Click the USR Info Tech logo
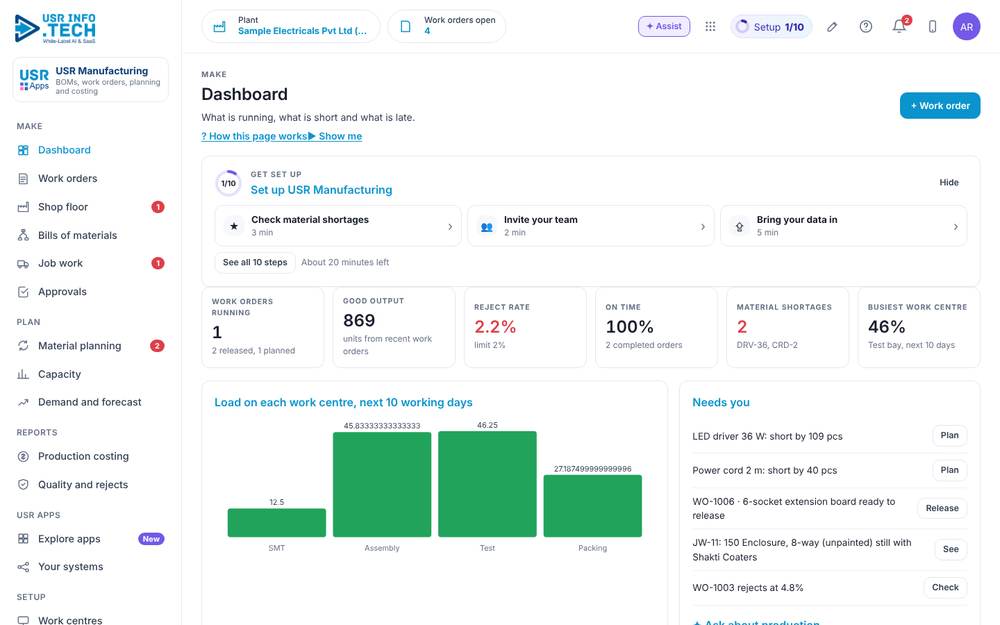The width and height of the screenshot is (1000, 625). pyautogui.click(x=55, y=28)
